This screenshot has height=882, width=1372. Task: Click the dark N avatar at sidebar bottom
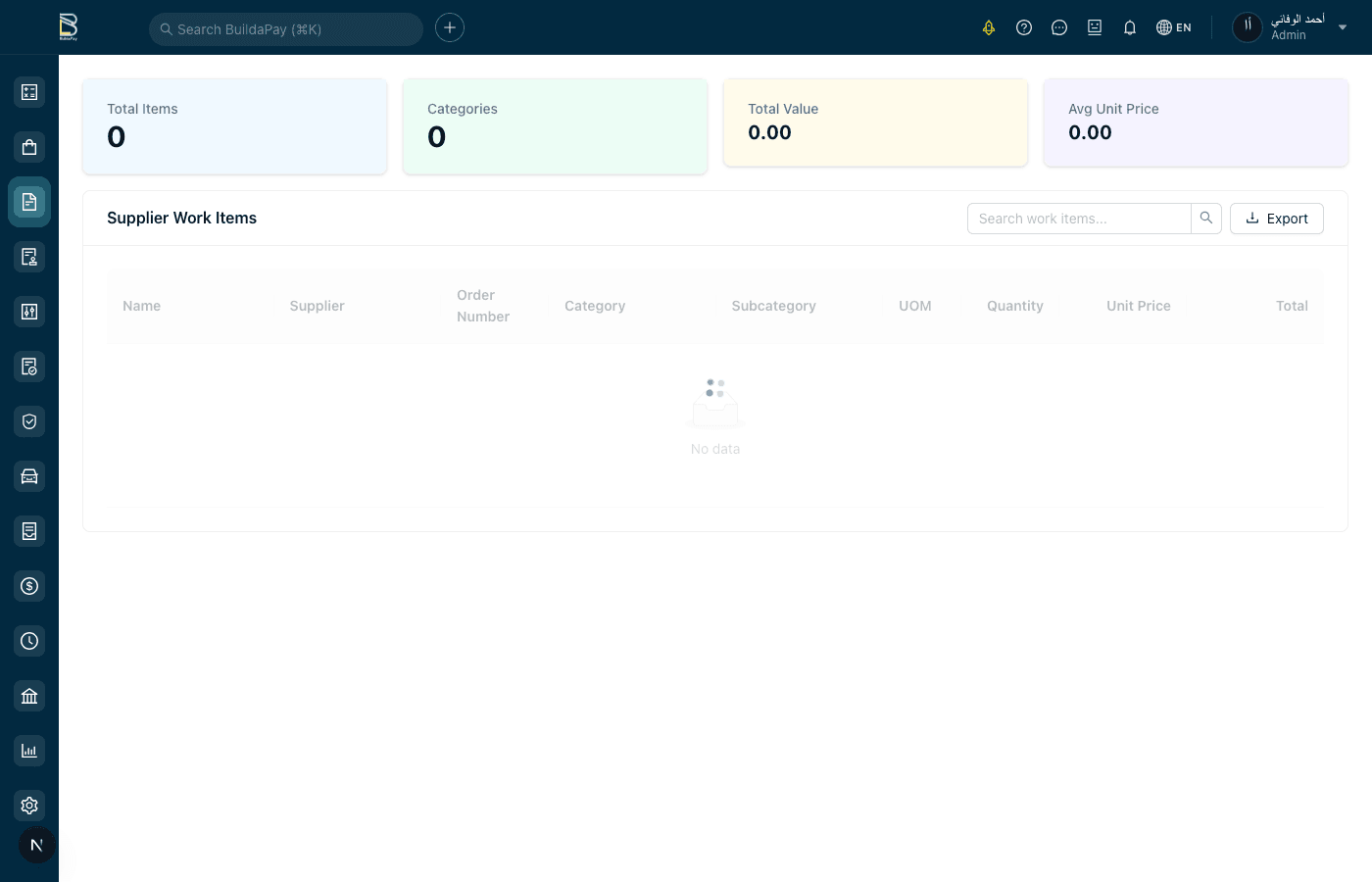point(36,844)
